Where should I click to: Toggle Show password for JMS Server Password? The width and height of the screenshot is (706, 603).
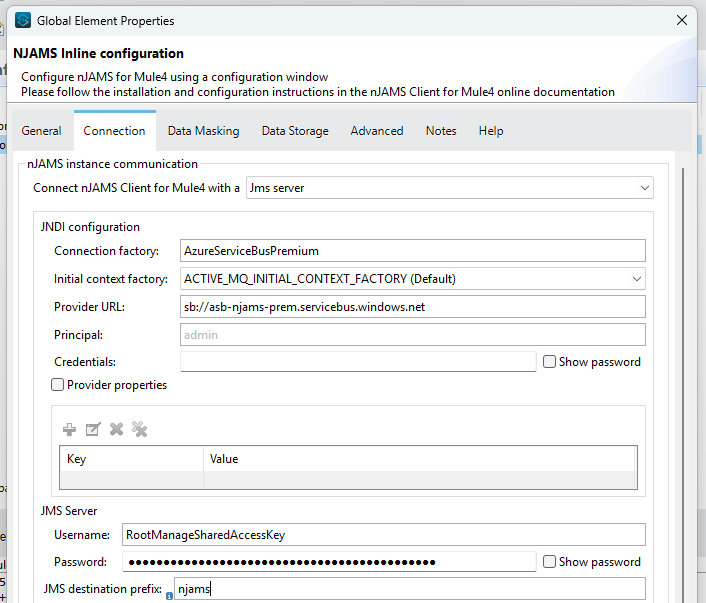[x=549, y=562]
